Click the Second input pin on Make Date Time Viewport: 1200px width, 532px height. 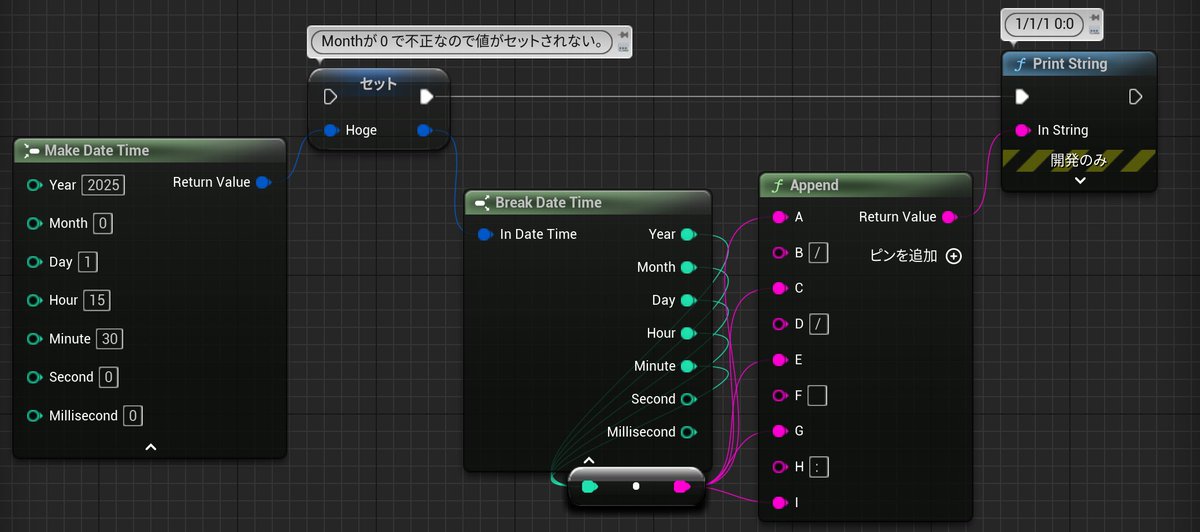click(34, 377)
